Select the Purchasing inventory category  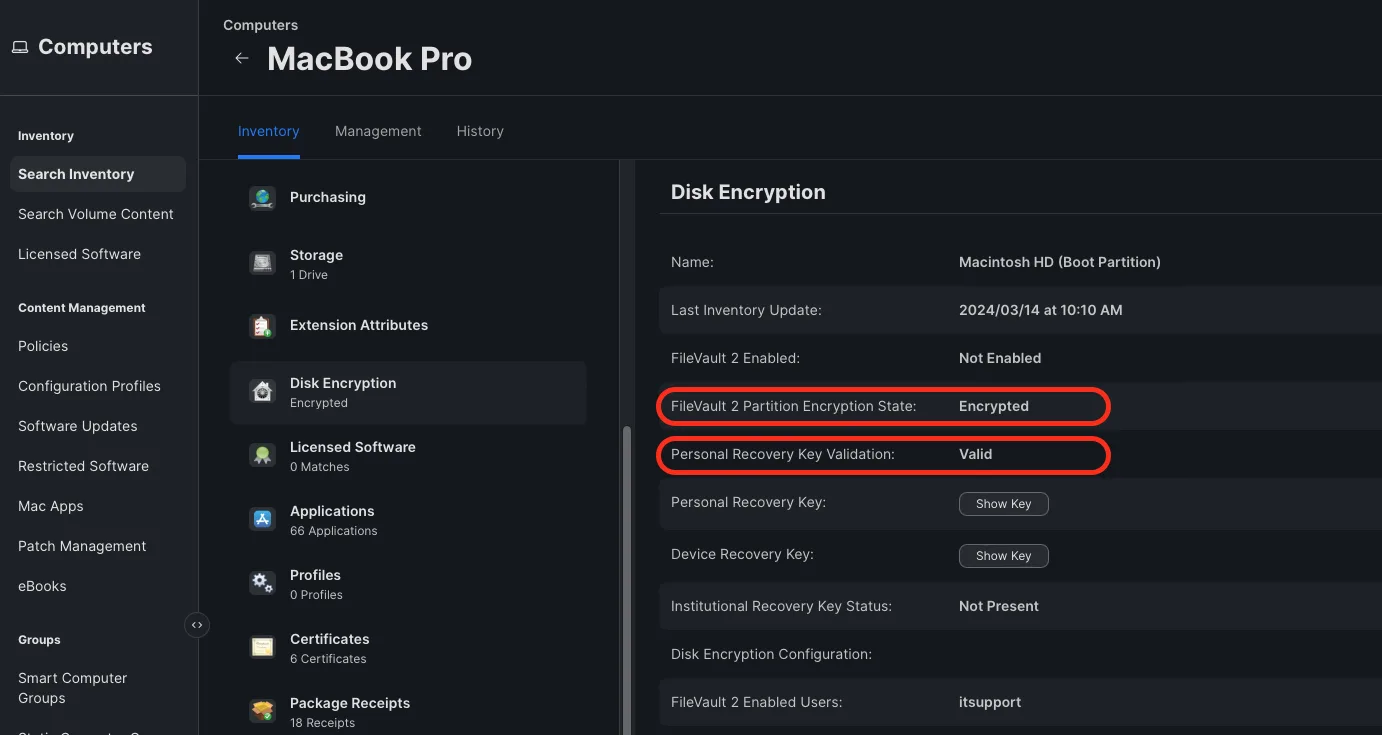408,198
